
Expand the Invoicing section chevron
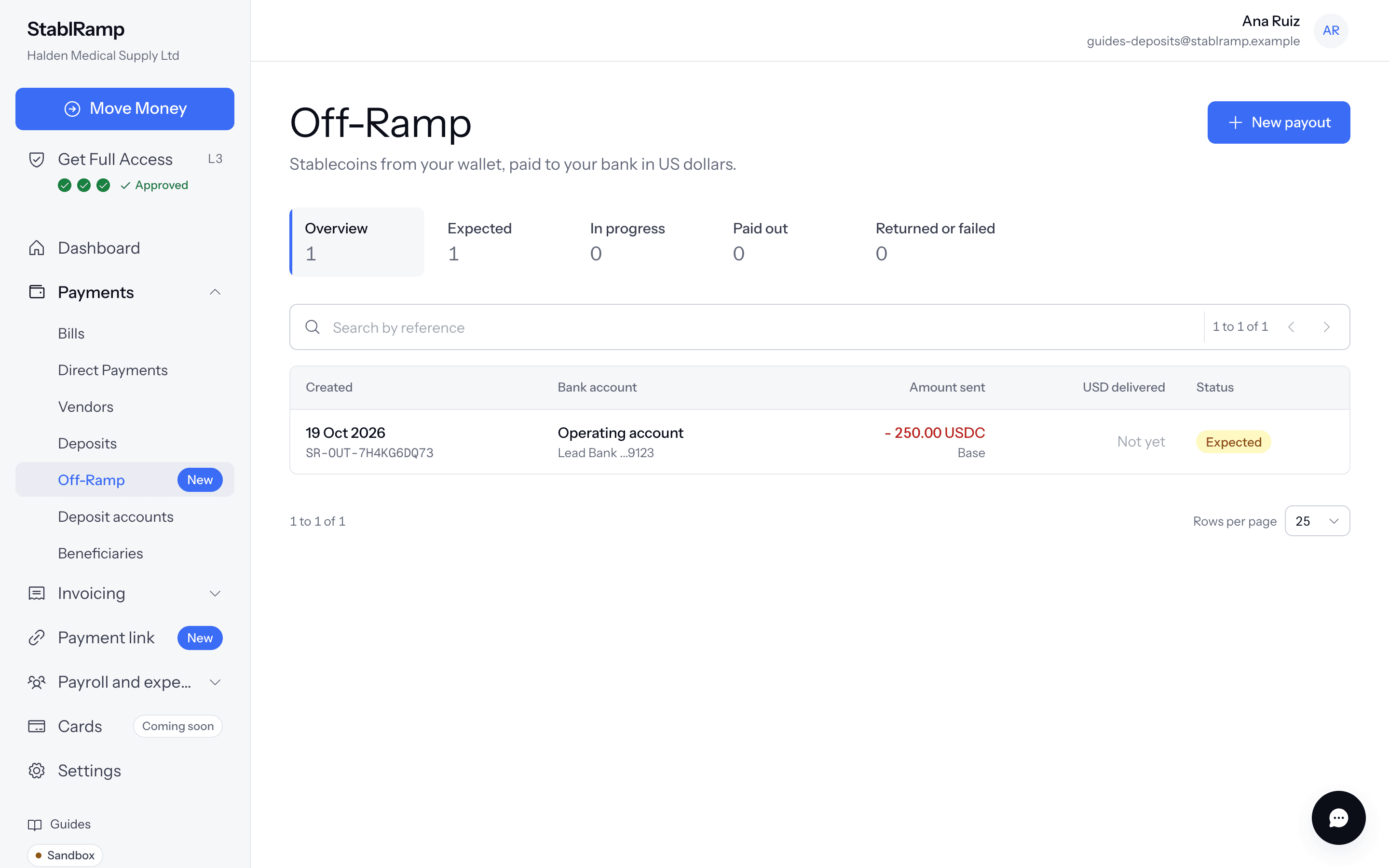(215, 593)
